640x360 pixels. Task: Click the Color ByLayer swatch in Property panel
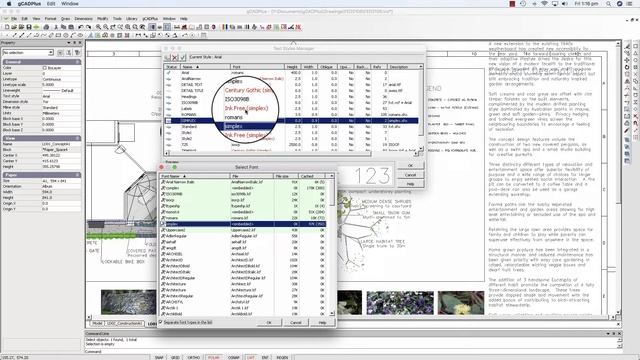coord(45,68)
